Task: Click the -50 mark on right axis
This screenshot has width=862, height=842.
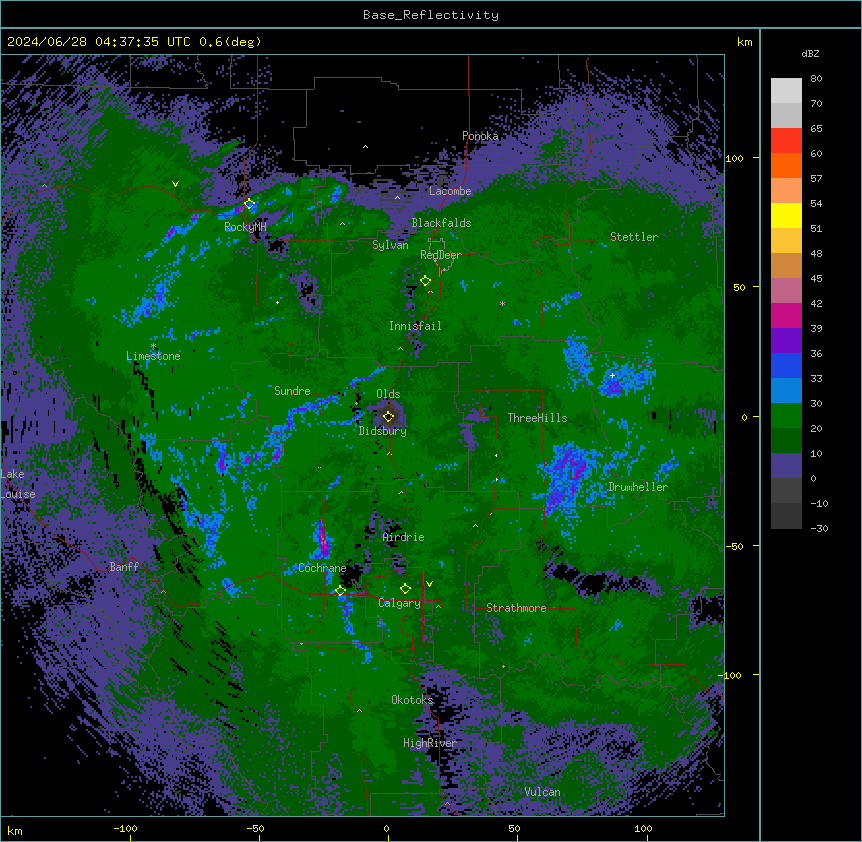Action: (734, 546)
